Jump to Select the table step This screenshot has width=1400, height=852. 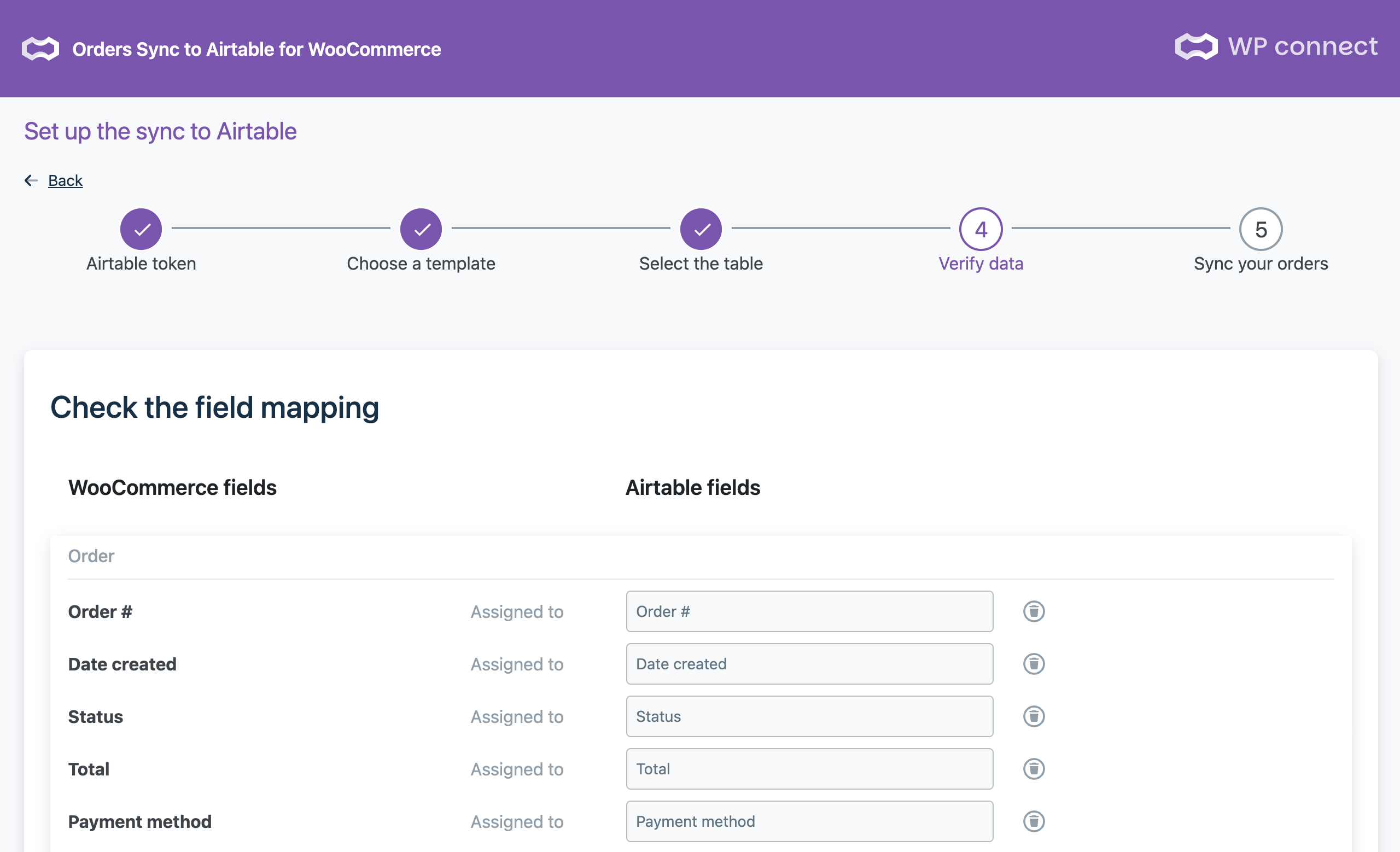pyautogui.click(x=701, y=230)
